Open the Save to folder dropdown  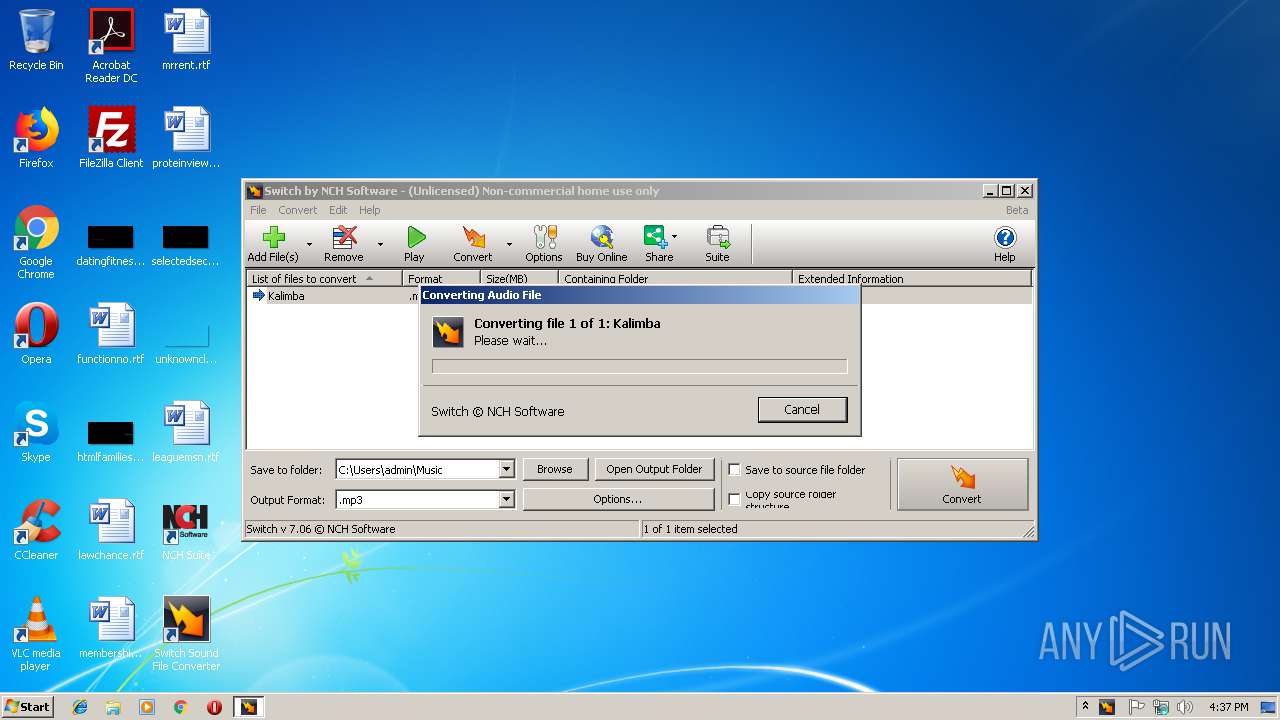(506, 469)
